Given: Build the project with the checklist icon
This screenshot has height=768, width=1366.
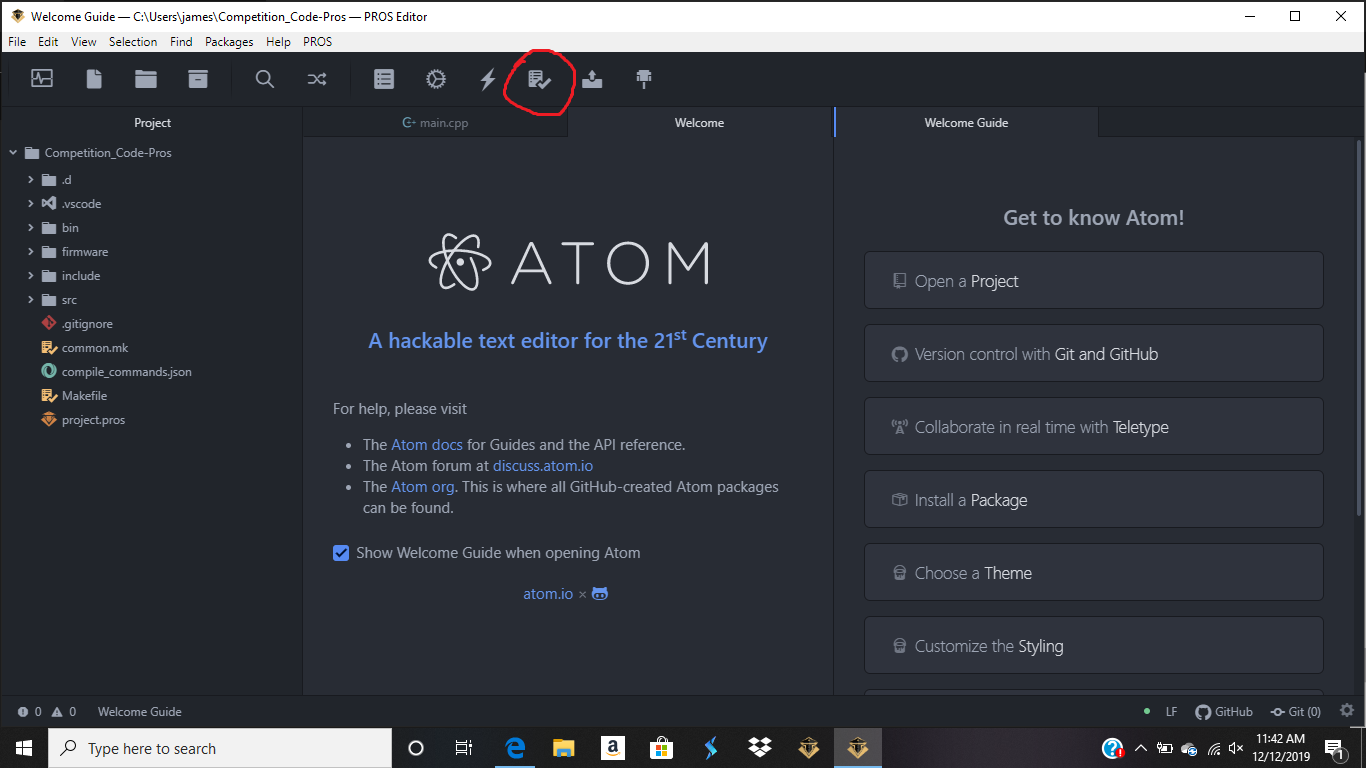Looking at the screenshot, I should coord(540,79).
